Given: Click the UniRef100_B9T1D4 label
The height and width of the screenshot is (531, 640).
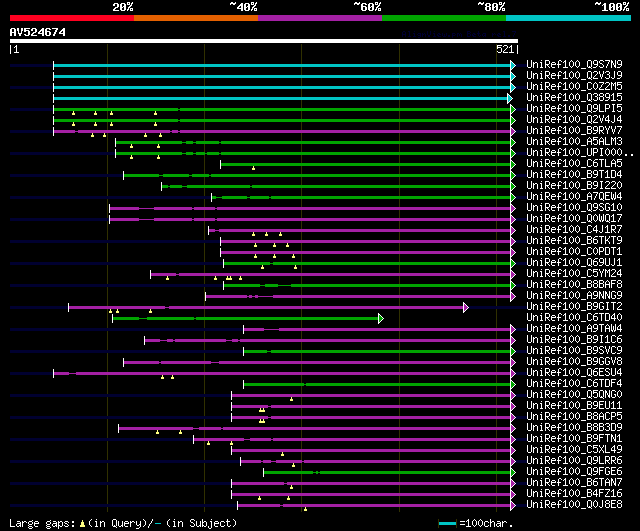Looking at the screenshot, I should [574, 175].
